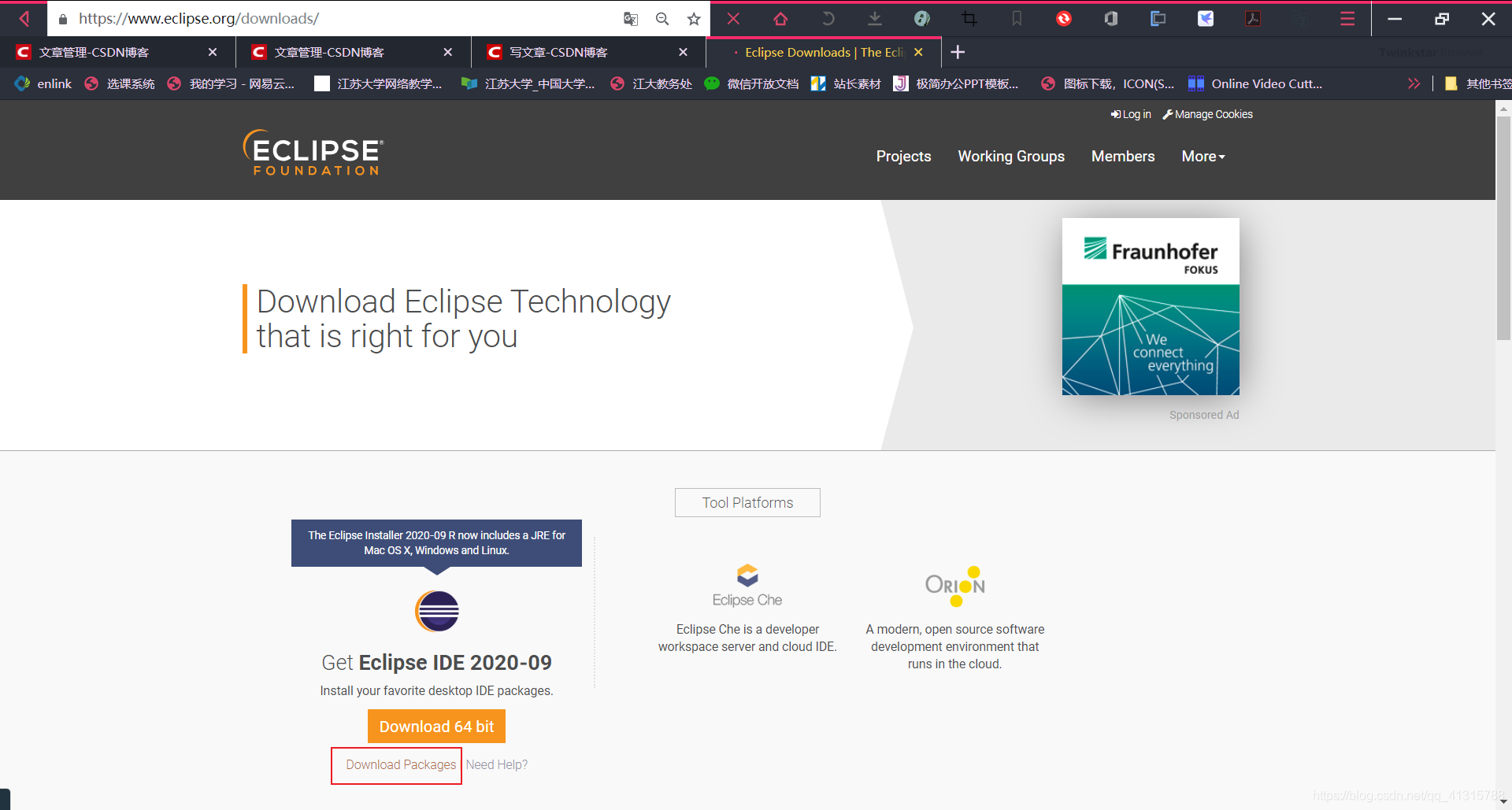
Task: Open the Online Video Cutter bookmark
Action: click(x=1255, y=83)
